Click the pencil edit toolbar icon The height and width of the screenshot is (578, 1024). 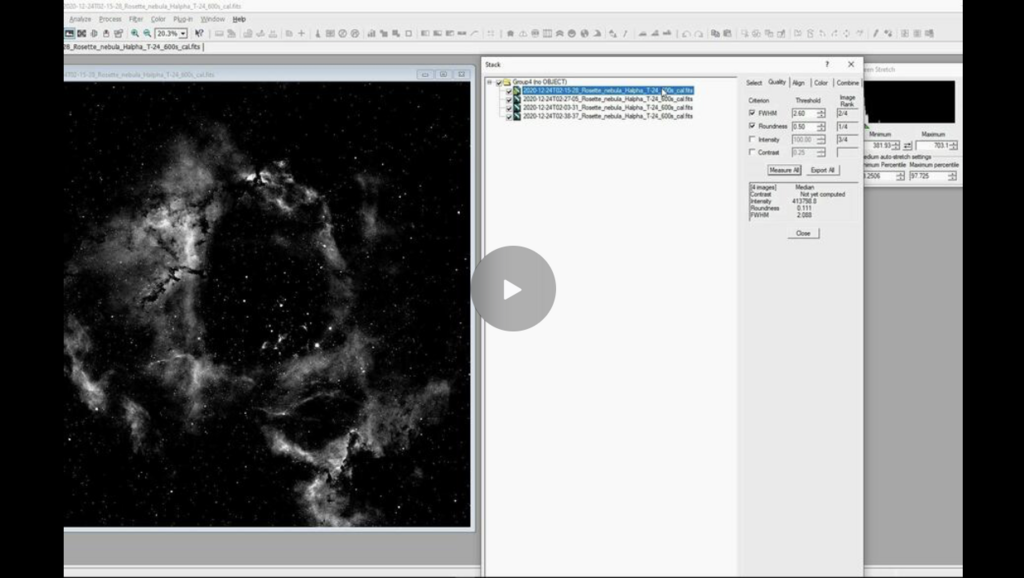(x=876, y=33)
